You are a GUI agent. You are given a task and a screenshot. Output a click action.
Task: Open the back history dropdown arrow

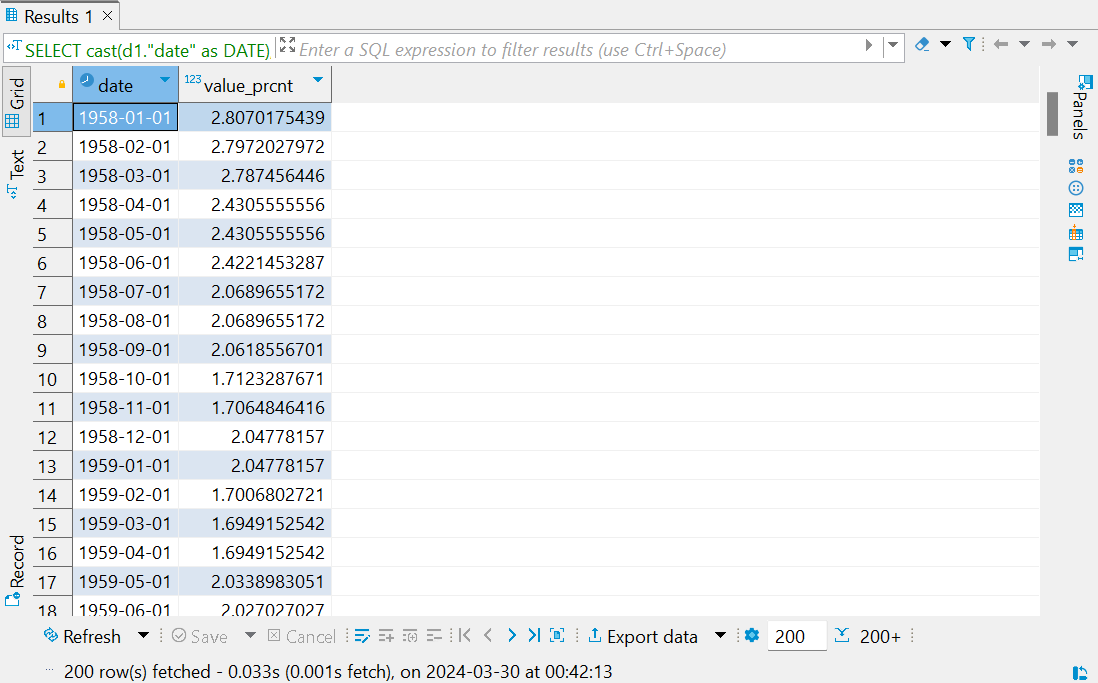1024,44
